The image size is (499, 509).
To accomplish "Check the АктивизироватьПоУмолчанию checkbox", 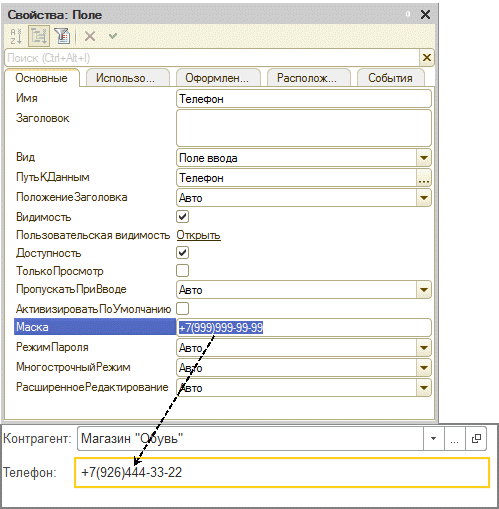I will (x=182, y=309).
